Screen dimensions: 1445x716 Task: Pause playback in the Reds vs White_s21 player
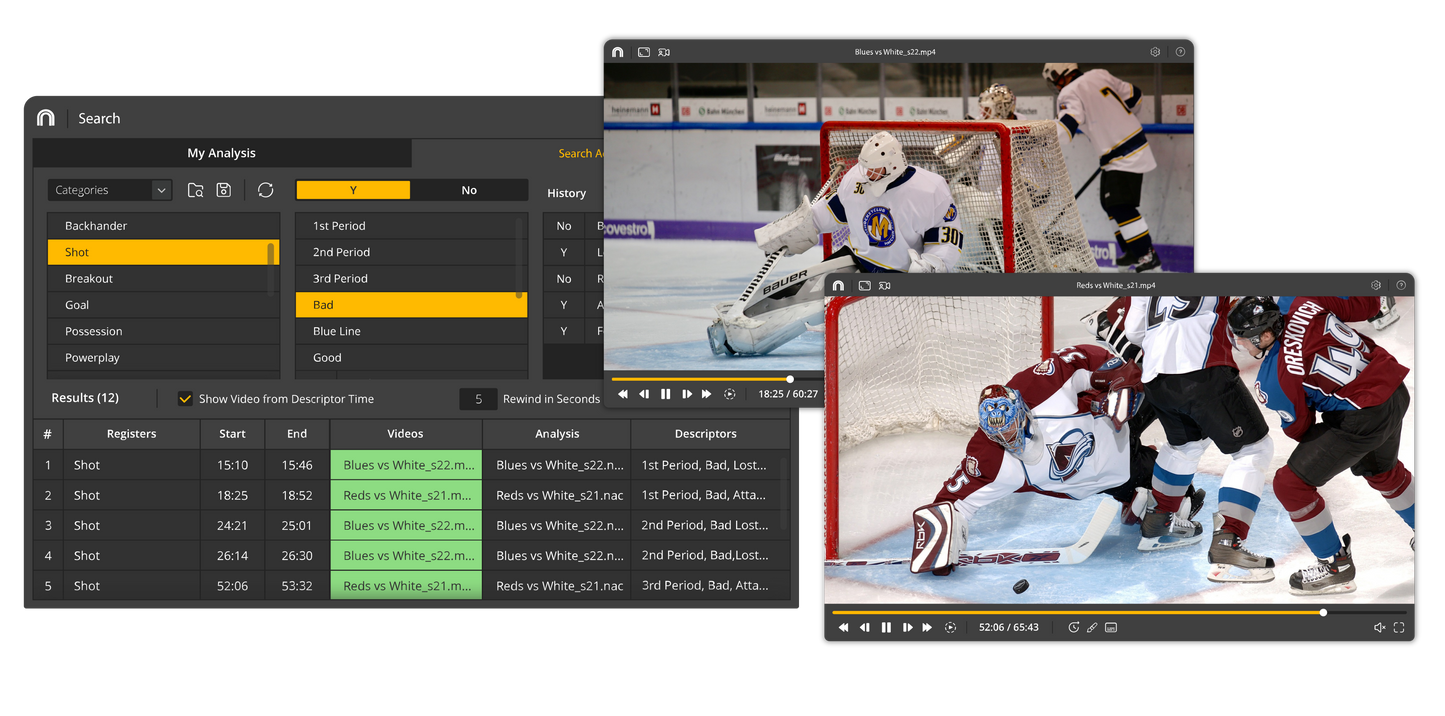tap(886, 627)
